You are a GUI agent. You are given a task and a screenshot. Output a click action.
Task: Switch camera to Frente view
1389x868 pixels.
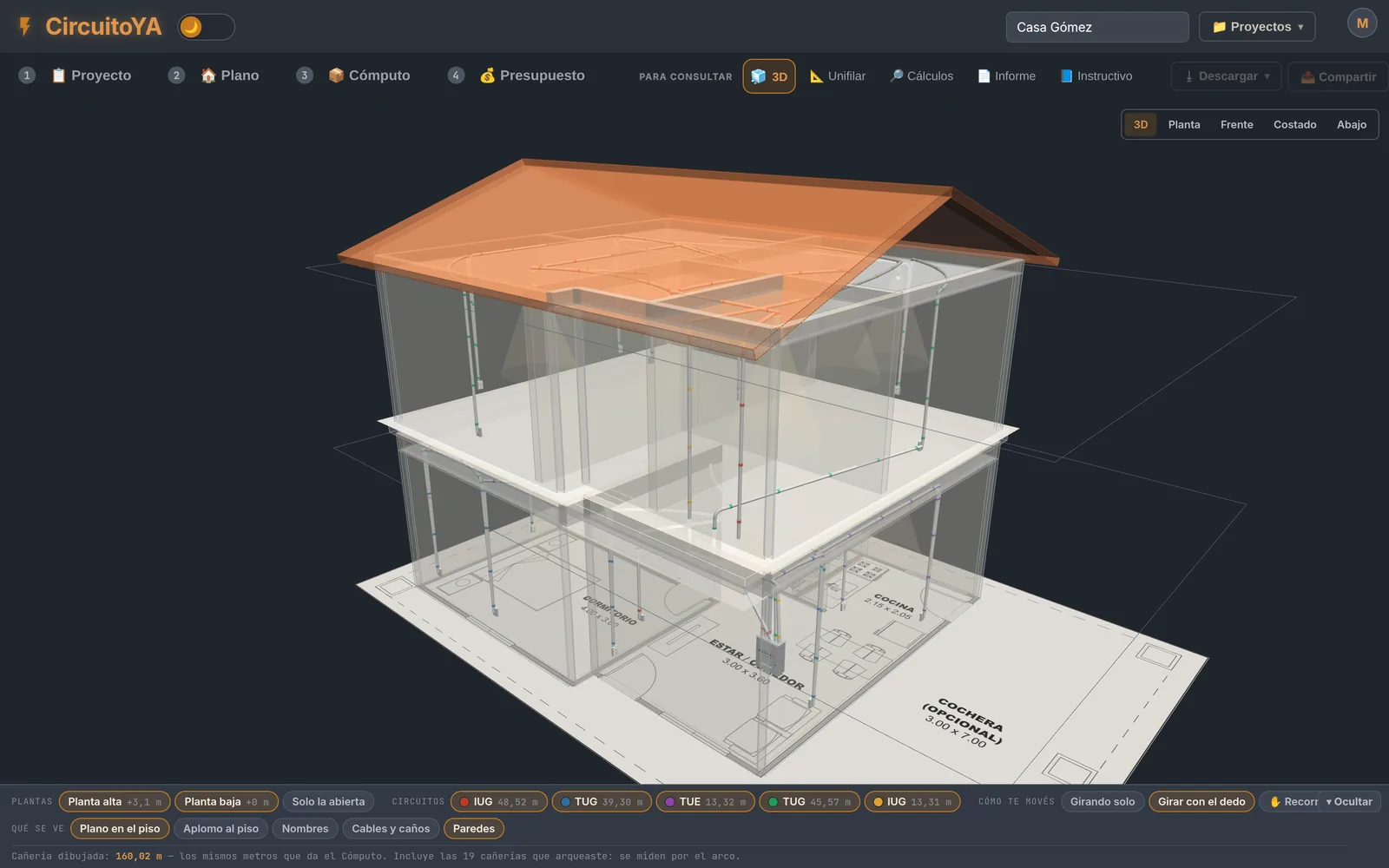click(1237, 124)
